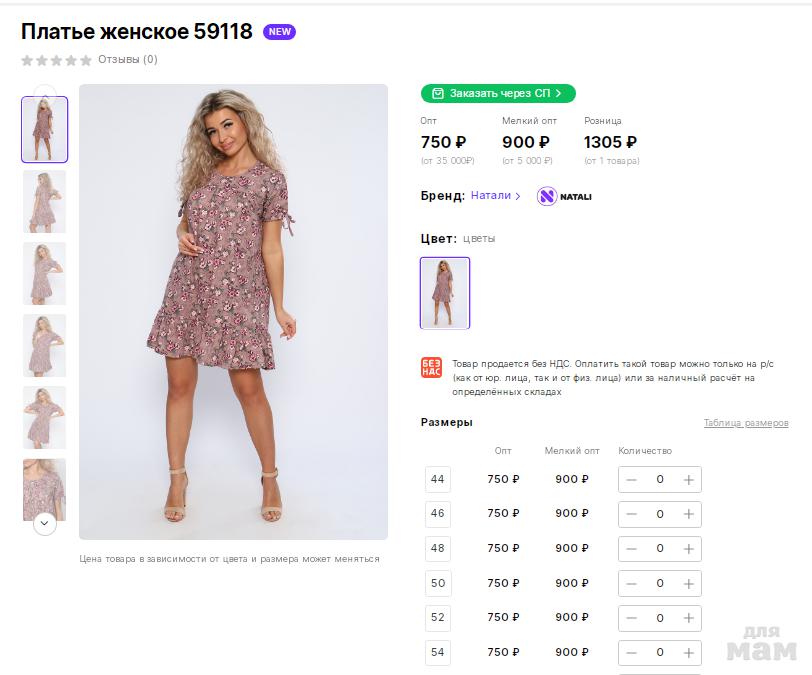Select size 50 box

point(438,583)
